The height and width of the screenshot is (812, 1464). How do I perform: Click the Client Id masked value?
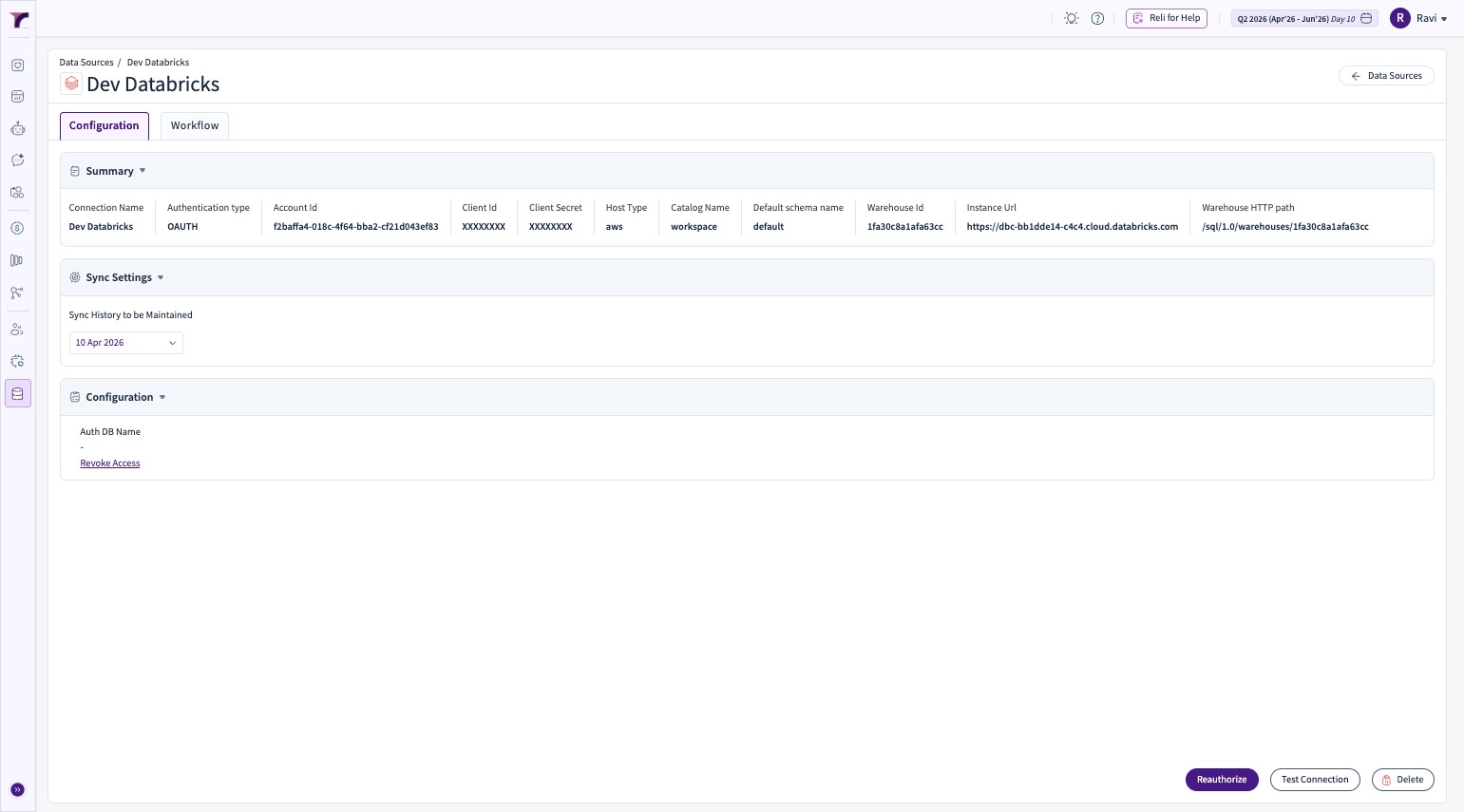tap(484, 227)
